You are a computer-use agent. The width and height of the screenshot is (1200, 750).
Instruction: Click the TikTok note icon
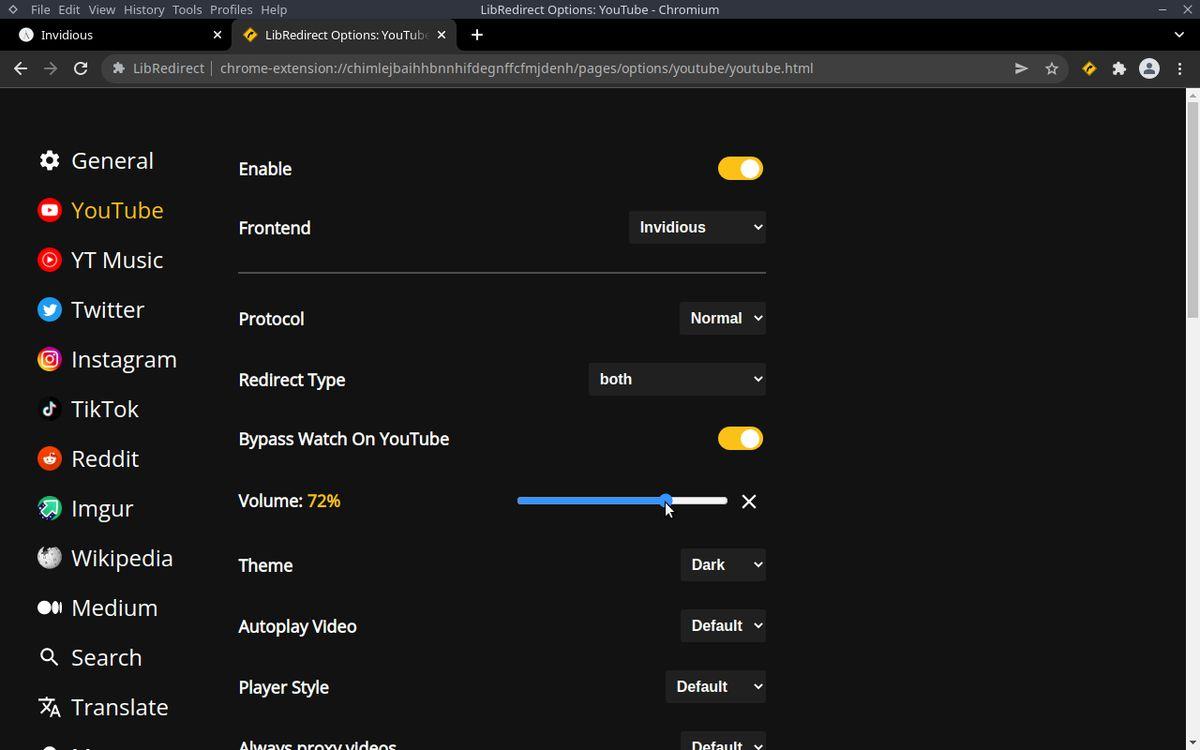tap(49, 409)
